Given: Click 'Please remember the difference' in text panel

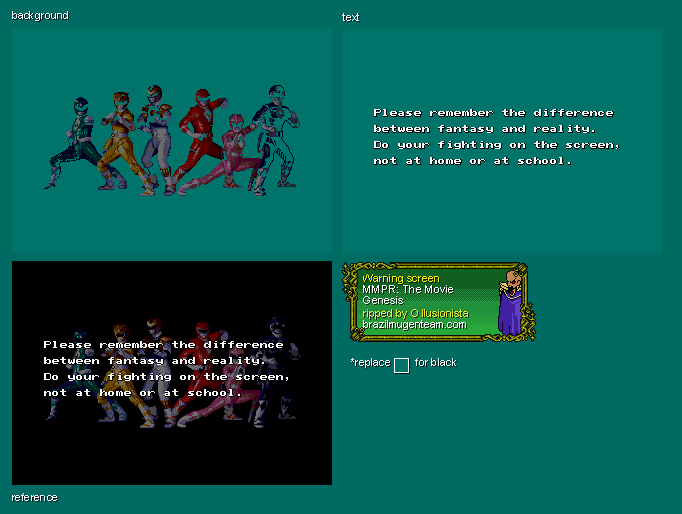Looking at the screenshot, I should [x=493, y=113].
